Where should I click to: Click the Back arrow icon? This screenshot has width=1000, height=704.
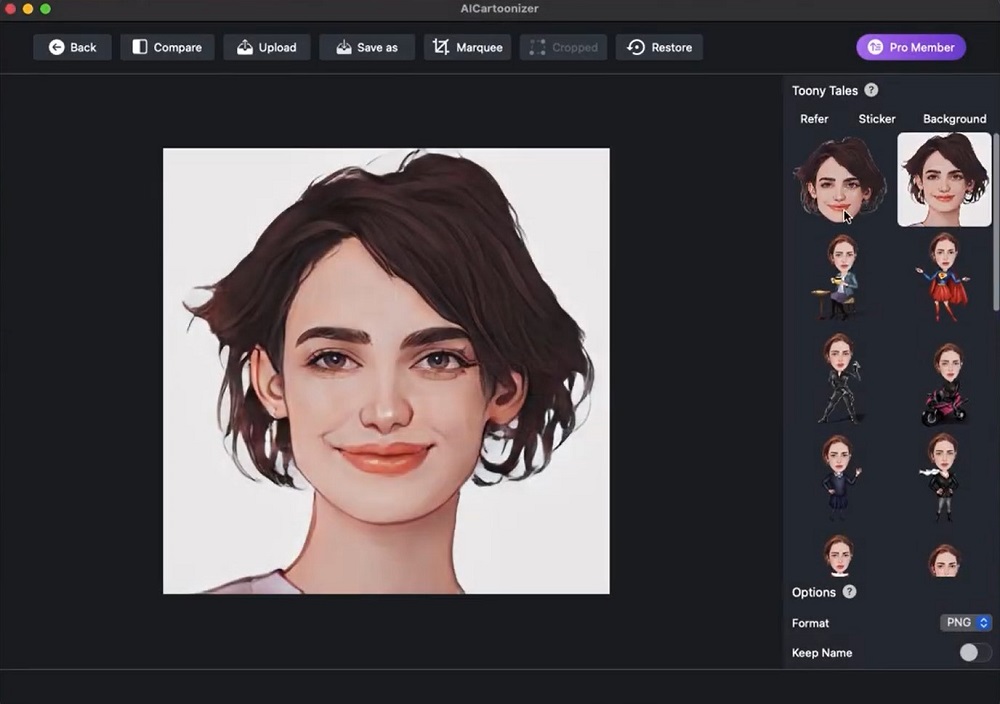pyautogui.click(x=57, y=46)
